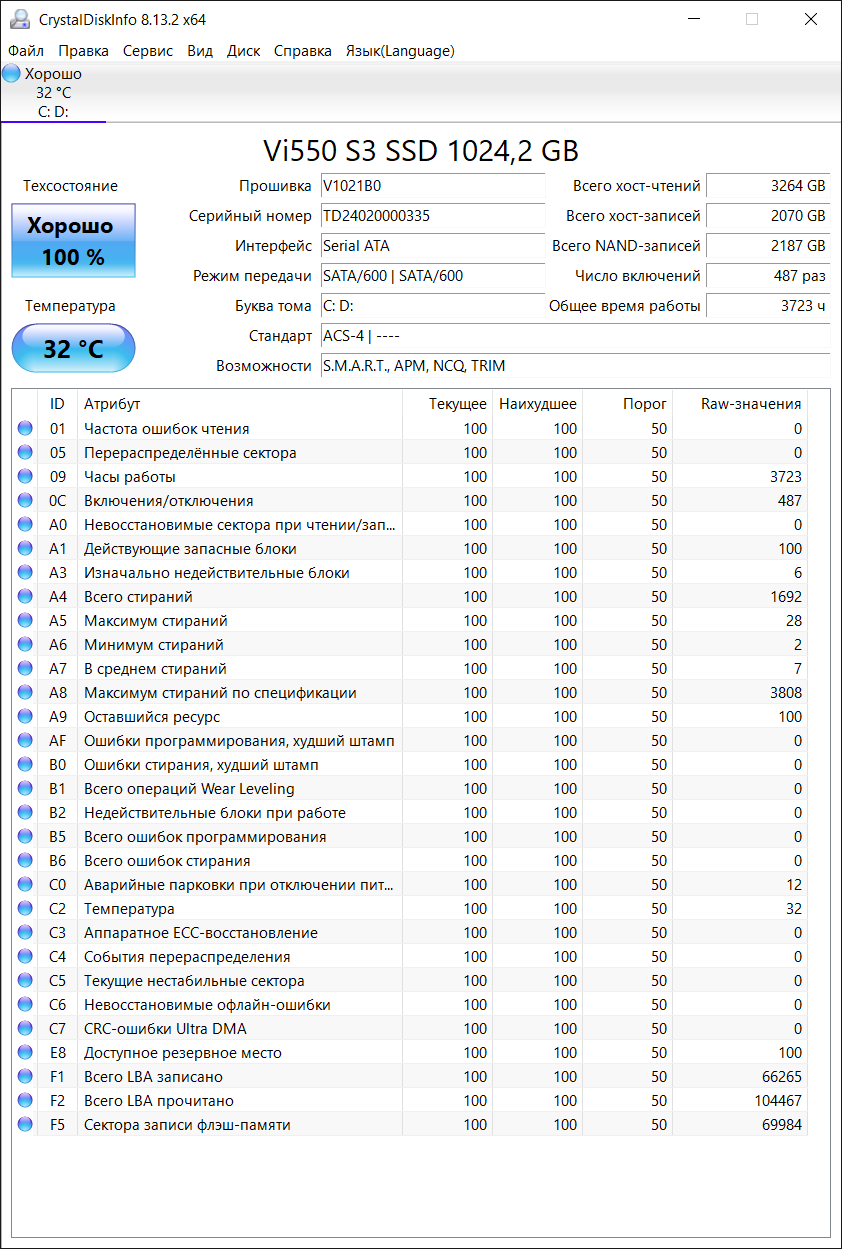Open the Справка menu
Screen dimensions: 842x1249
(303, 51)
